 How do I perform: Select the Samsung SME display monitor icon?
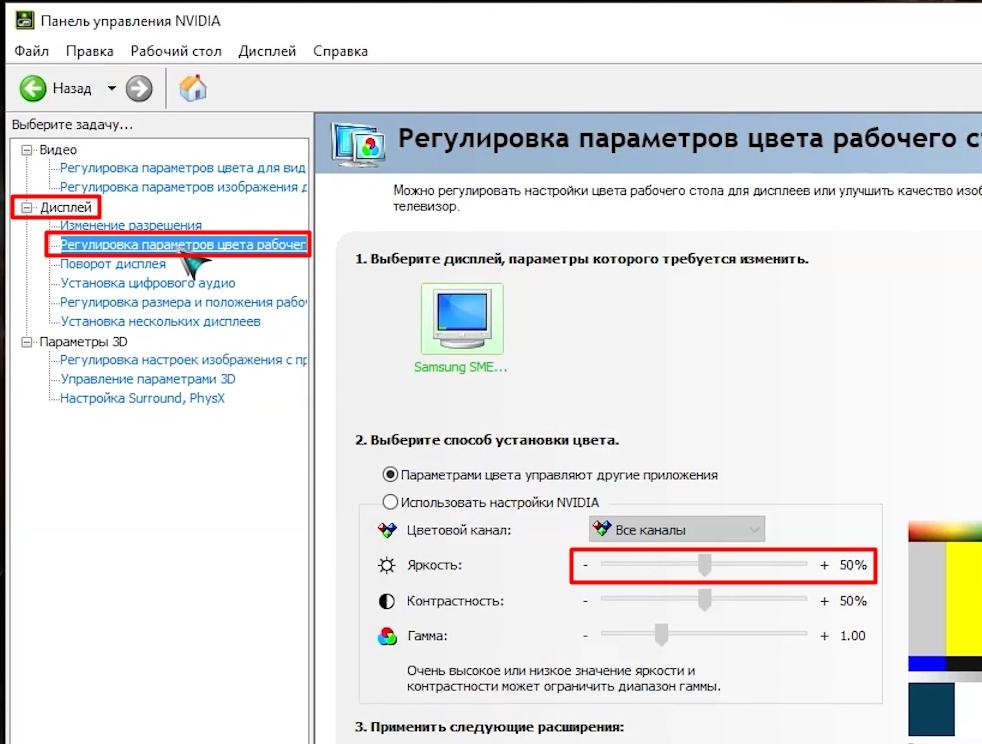click(x=462, y=319)
